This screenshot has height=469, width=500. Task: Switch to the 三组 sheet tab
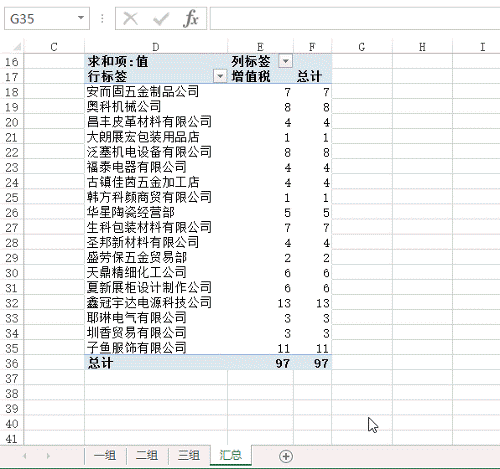point(189,456)
